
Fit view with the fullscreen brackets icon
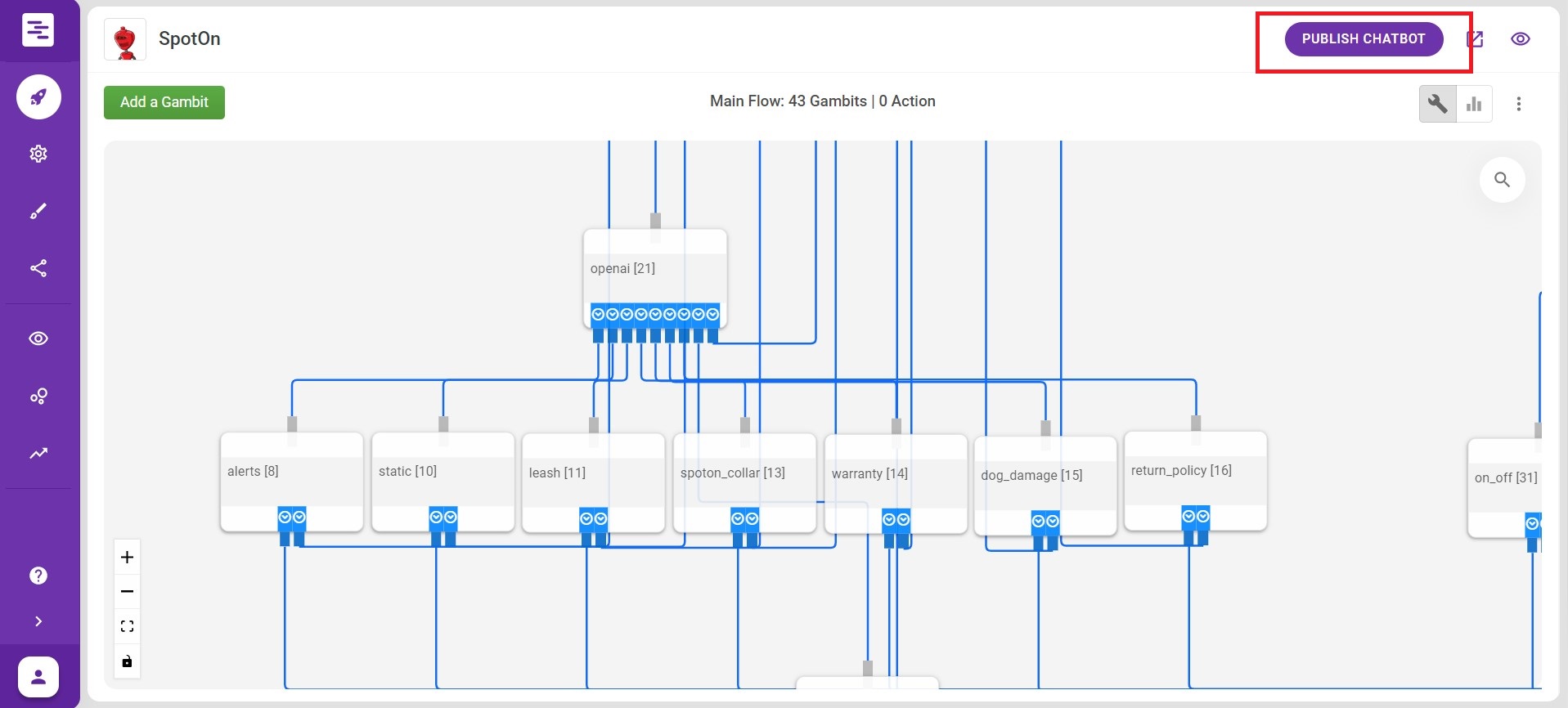tap(127, 626)
